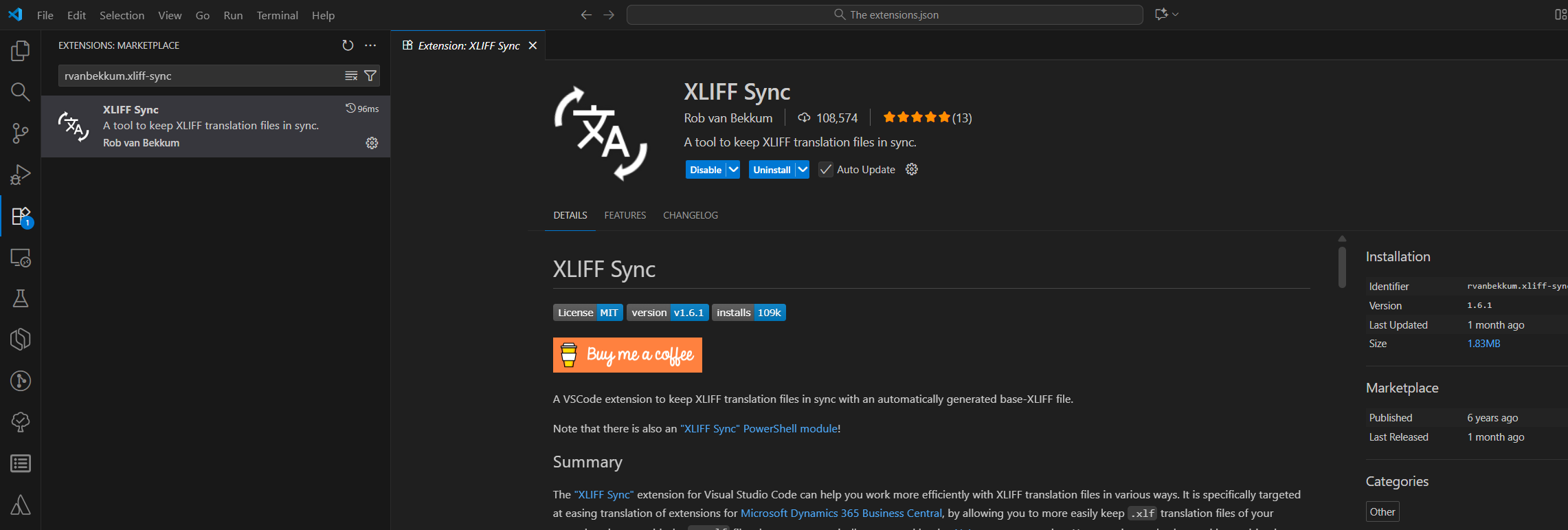Open the Source Control view
Image resolution: width=1568 pixels, height=530 pixels.
(x=21, y=133)
